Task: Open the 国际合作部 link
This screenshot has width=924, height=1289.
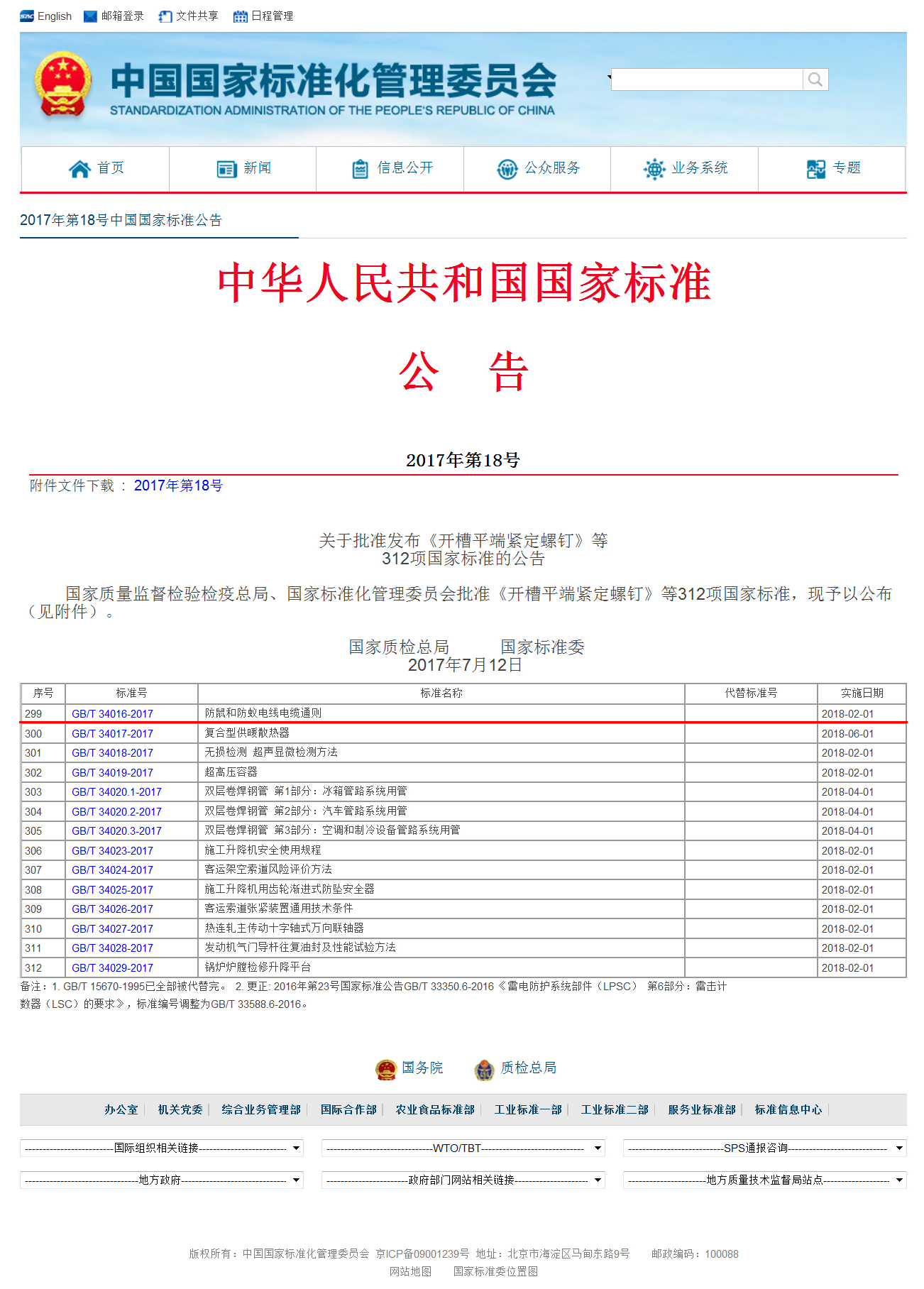Action: point(348,1109)
